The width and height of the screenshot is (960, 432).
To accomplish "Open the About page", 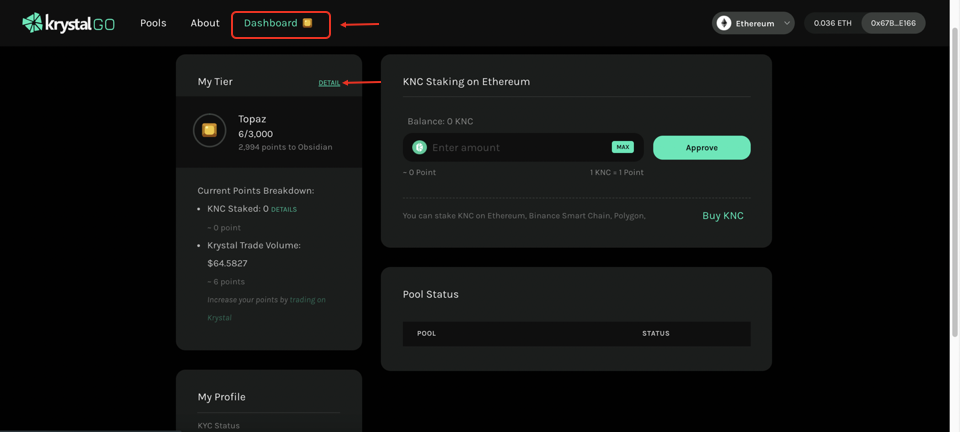I will (x=205, y=23).
